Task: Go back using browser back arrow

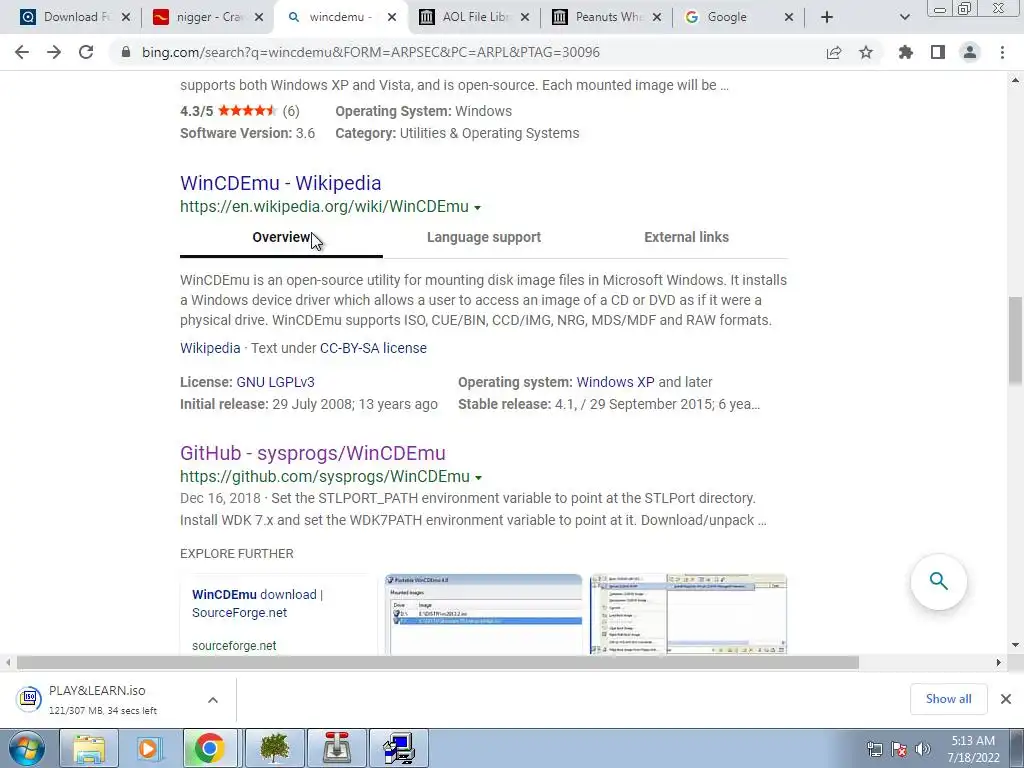Action: coord(22,52)
